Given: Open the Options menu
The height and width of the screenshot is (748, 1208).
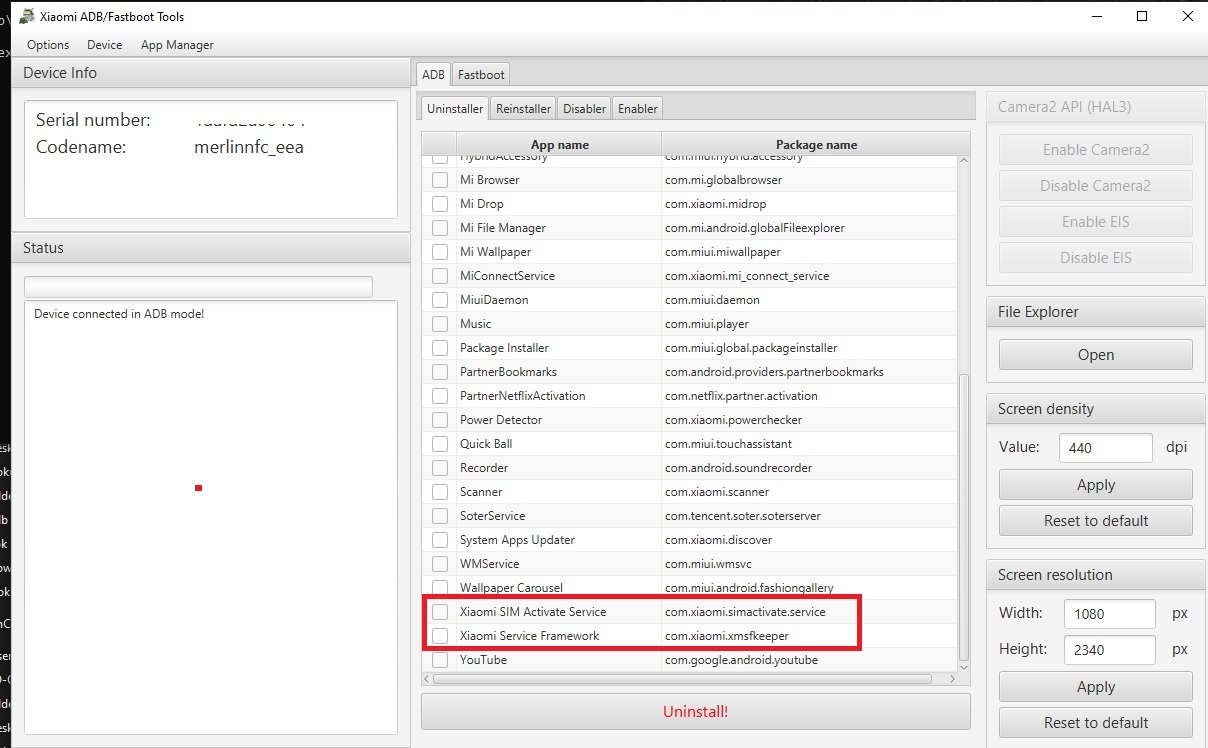Looking at the screenshot, I should pos(48,45).
